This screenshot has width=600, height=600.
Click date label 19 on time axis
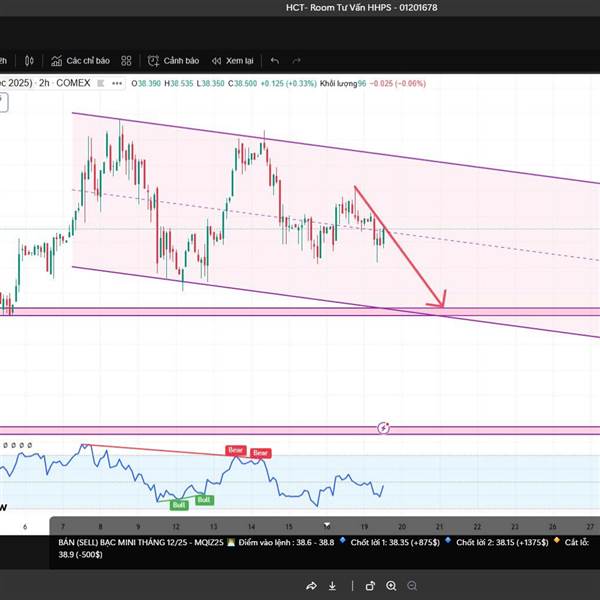(364, 527)
